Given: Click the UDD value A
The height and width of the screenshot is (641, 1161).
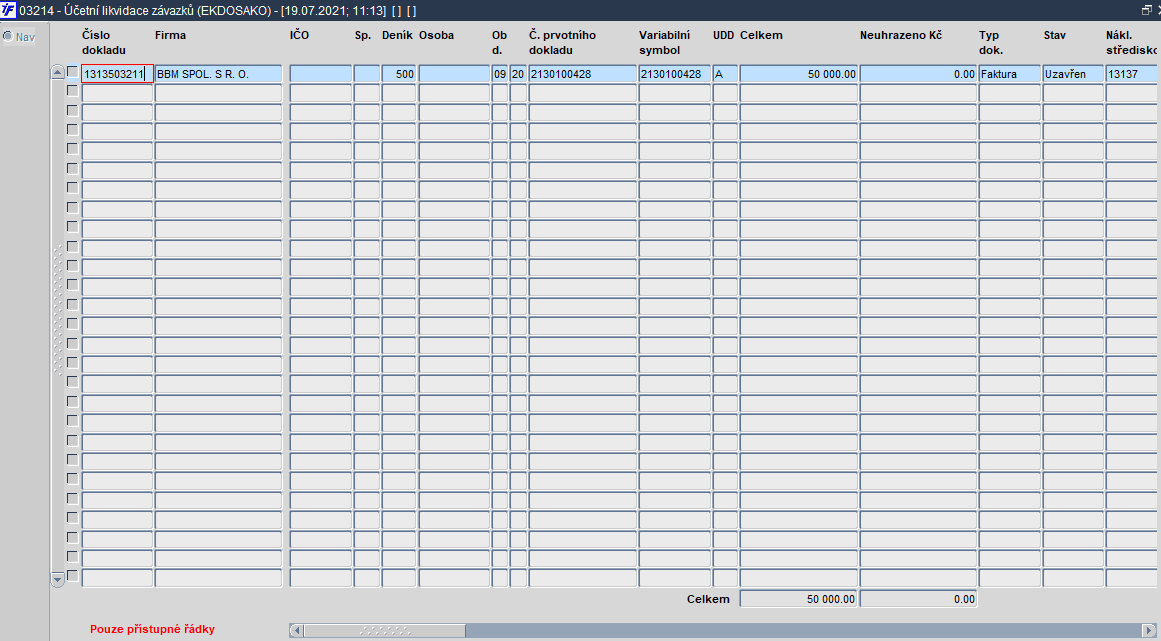Looking at the screenshot, I should [x=725, y=74].
